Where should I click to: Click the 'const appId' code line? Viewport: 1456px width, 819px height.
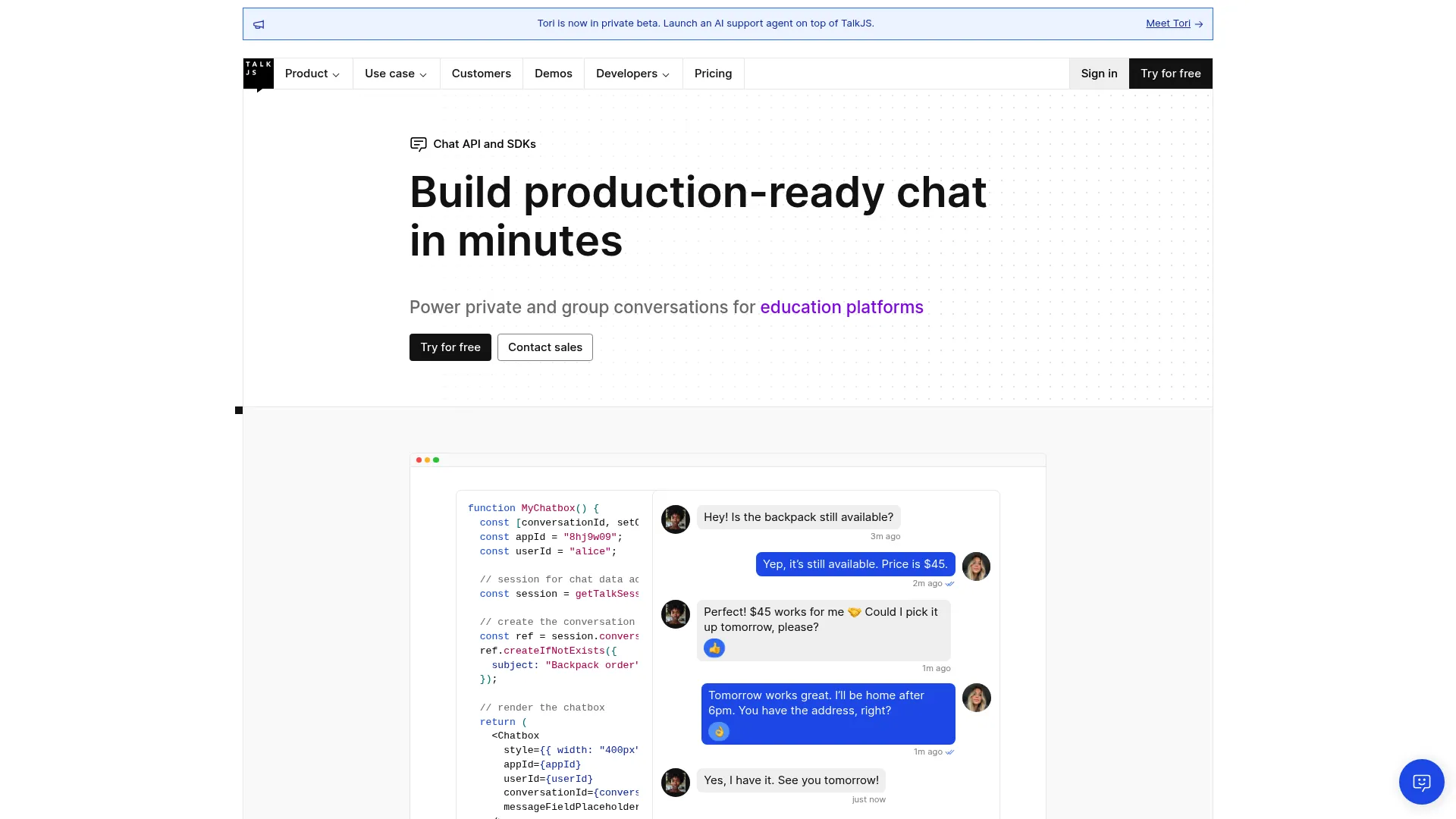[551, 537]
